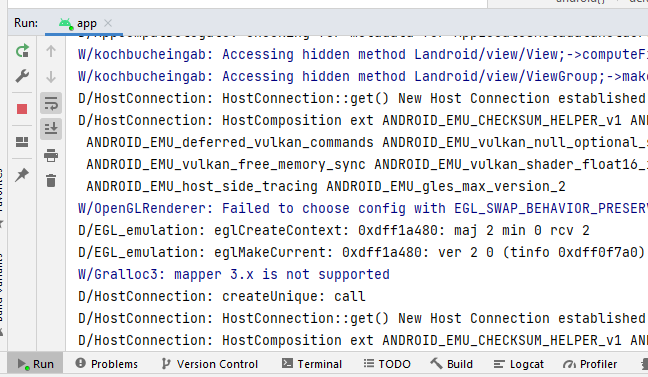Toggle soft-wrap in console output
Viewport: 648px width, 377px height.
(51, 103)
